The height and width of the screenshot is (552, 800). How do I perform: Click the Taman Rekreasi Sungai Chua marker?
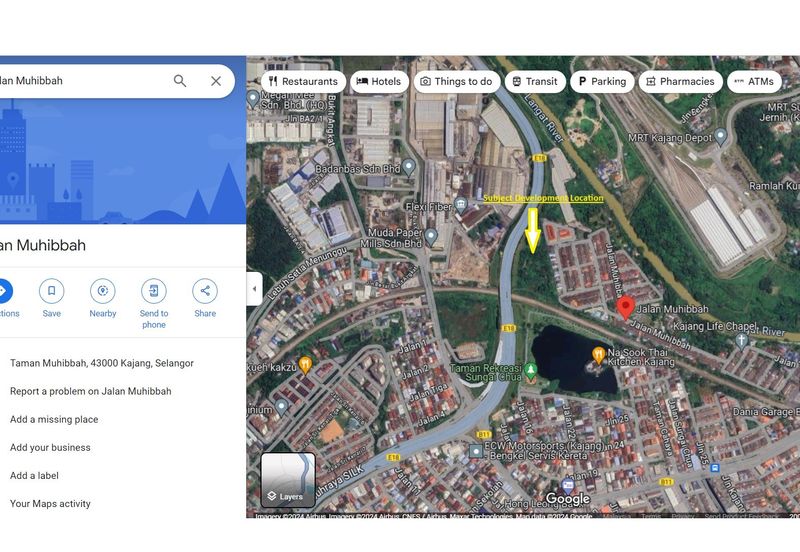pos(532,370)
